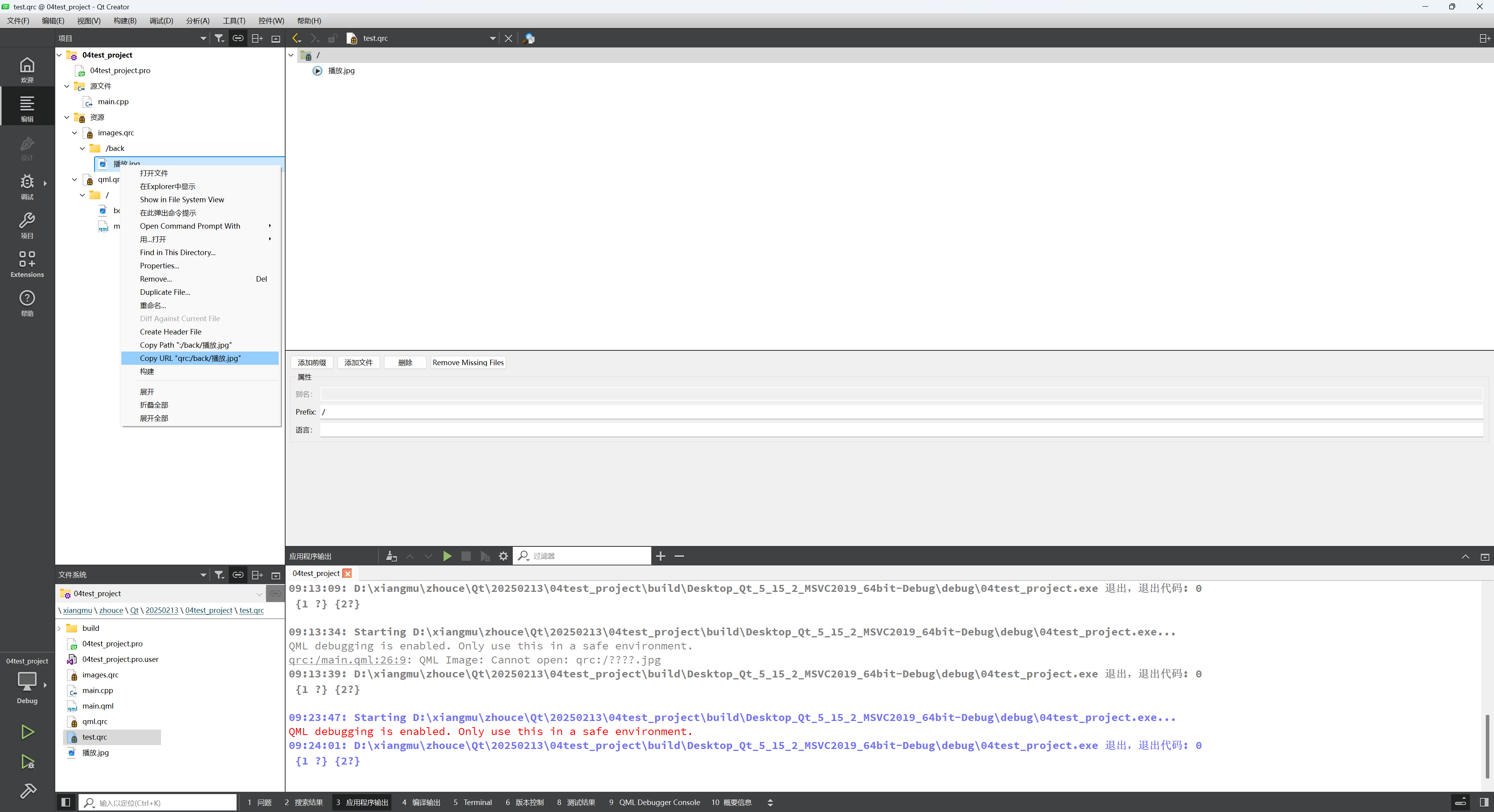
Task: Open the test.qrc document dropdown
Action: [x=493, y=38]
